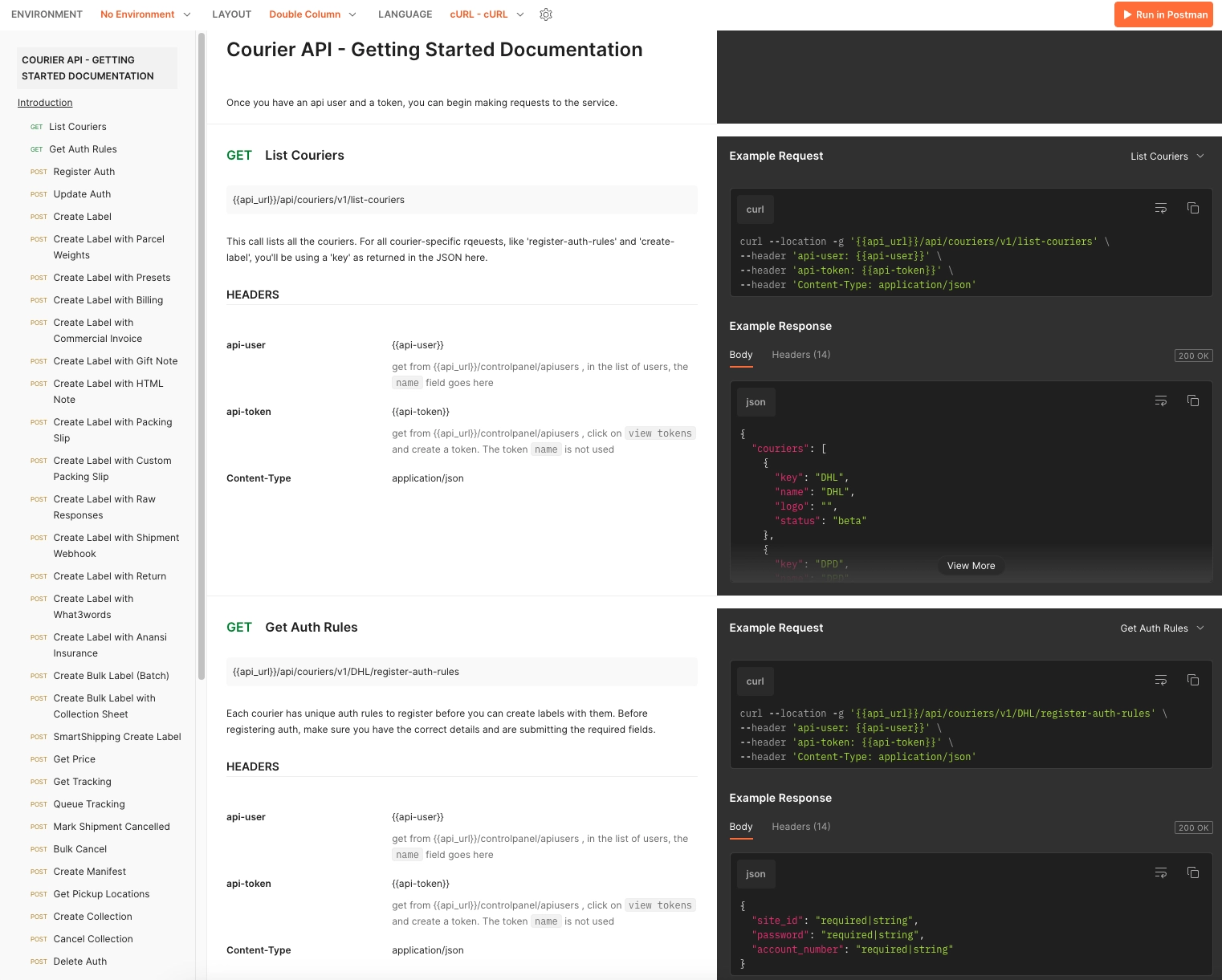
Task: Go to Get Auth Rules in sidebar
Action: 83,149
